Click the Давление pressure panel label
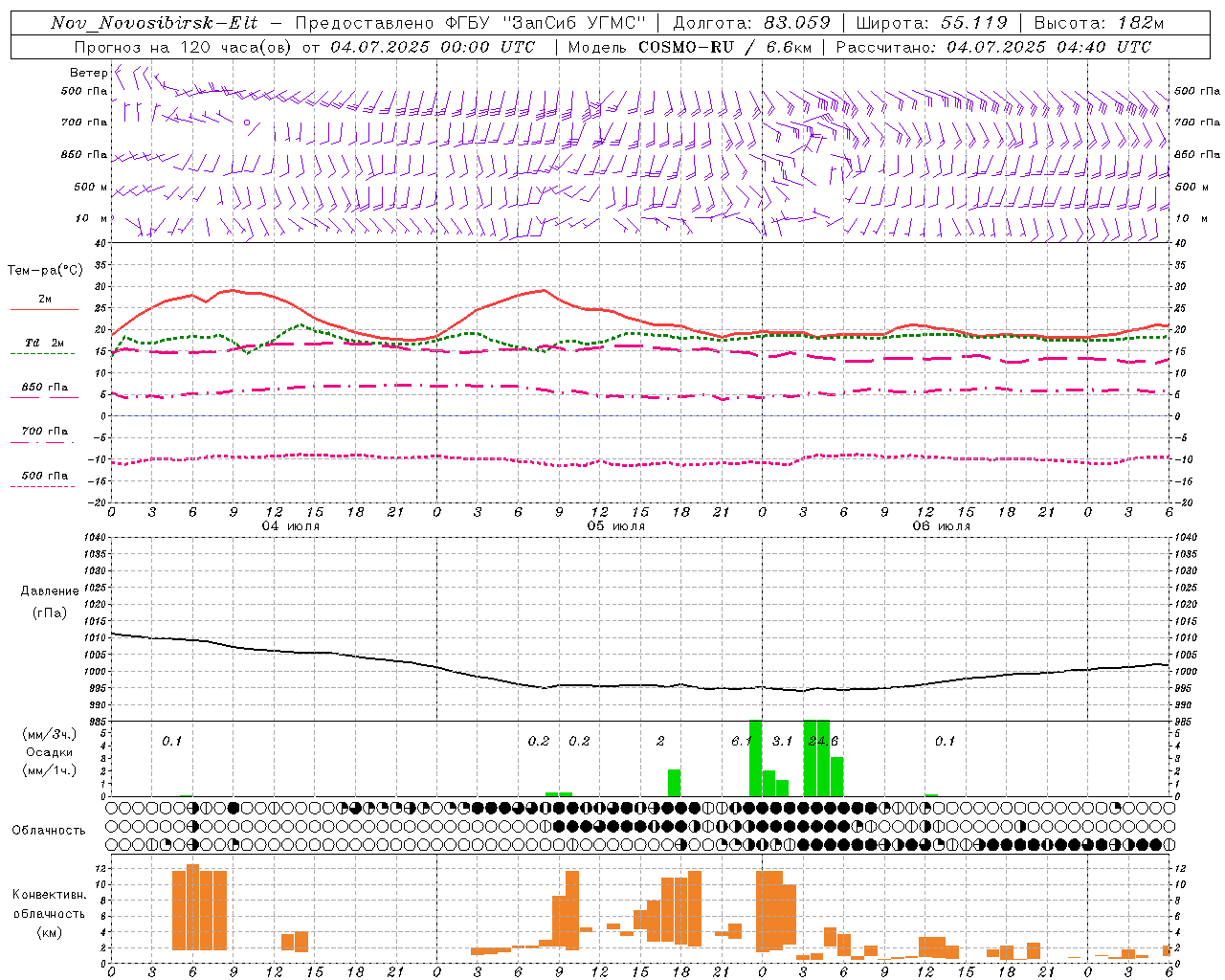Image resolution: width=1225 pixels, height=980 pixels. point(50,591)
